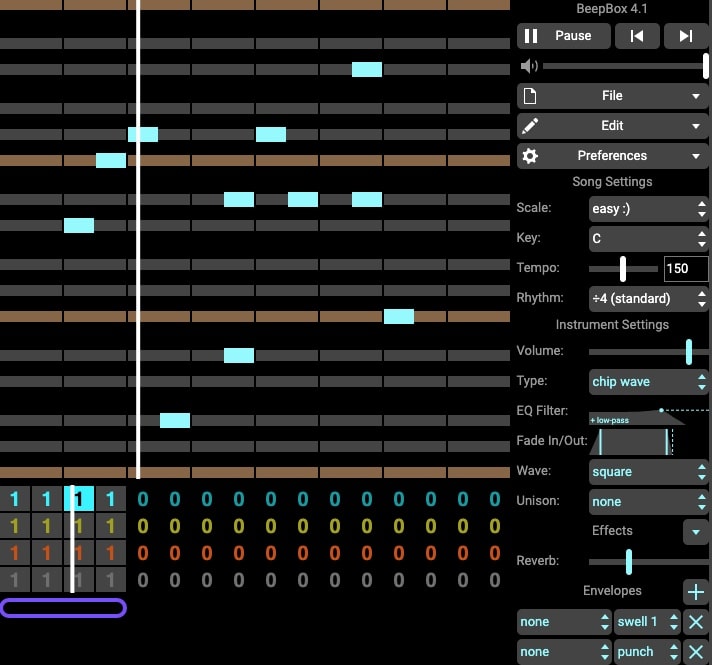Click the speaker volume icon
The width and height of the screenshot is (712, 665).
[529, 66]
